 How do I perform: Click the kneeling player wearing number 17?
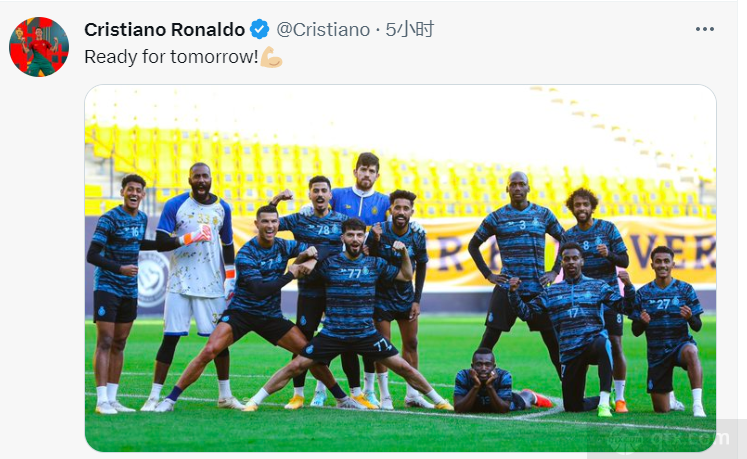pyautogui.click(x=574, y=329)
